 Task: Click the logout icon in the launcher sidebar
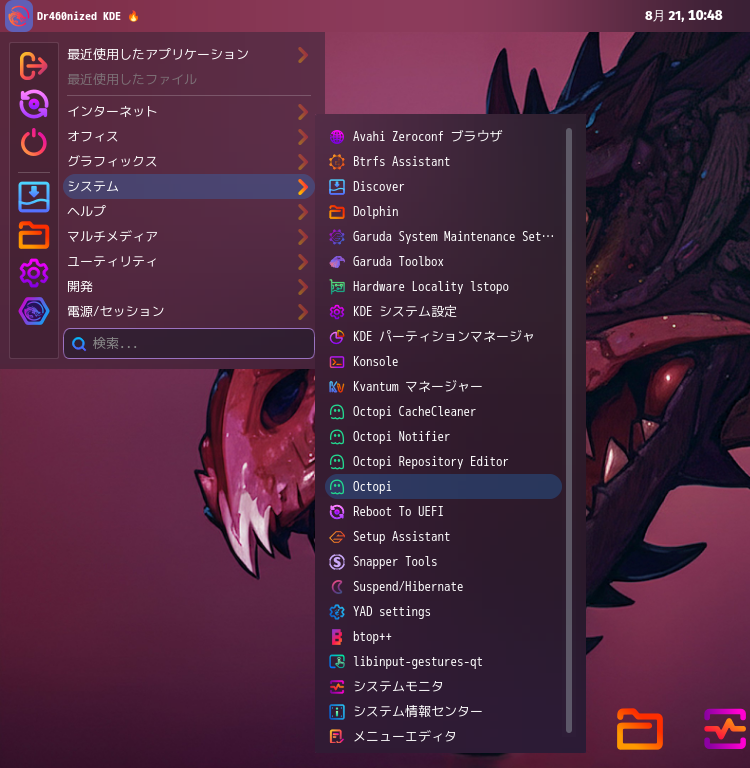point(33,66)
